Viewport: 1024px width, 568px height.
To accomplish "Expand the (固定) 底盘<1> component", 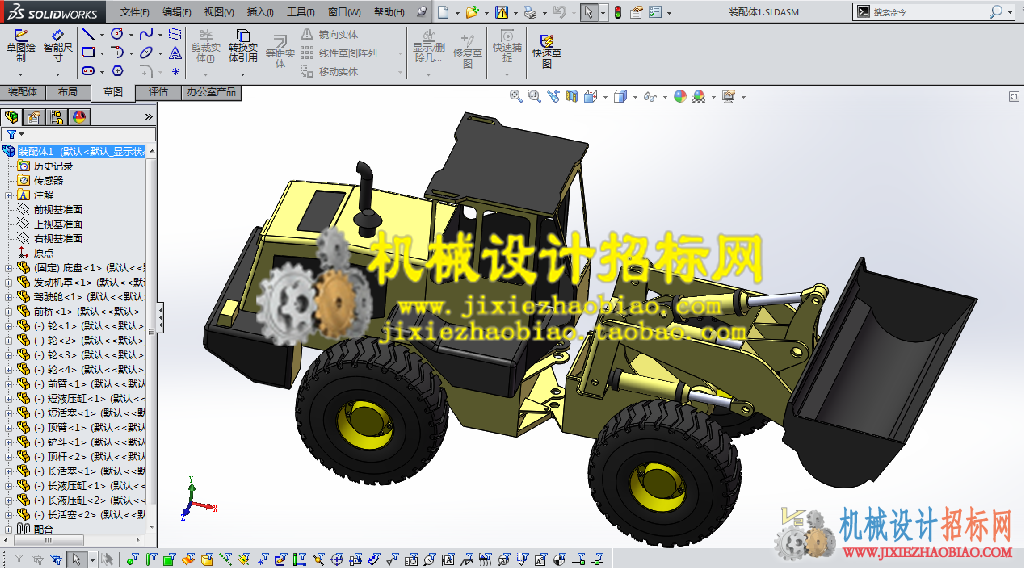I will 8,268.
